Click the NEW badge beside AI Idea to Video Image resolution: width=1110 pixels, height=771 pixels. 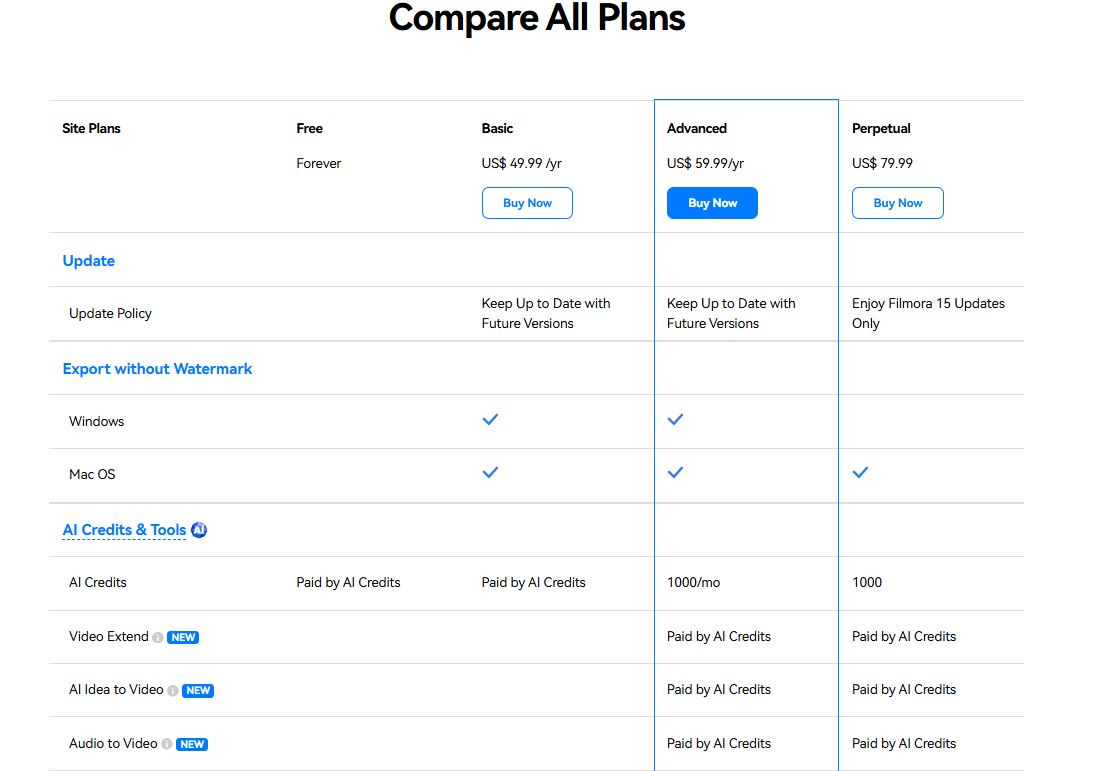[198, 691]
